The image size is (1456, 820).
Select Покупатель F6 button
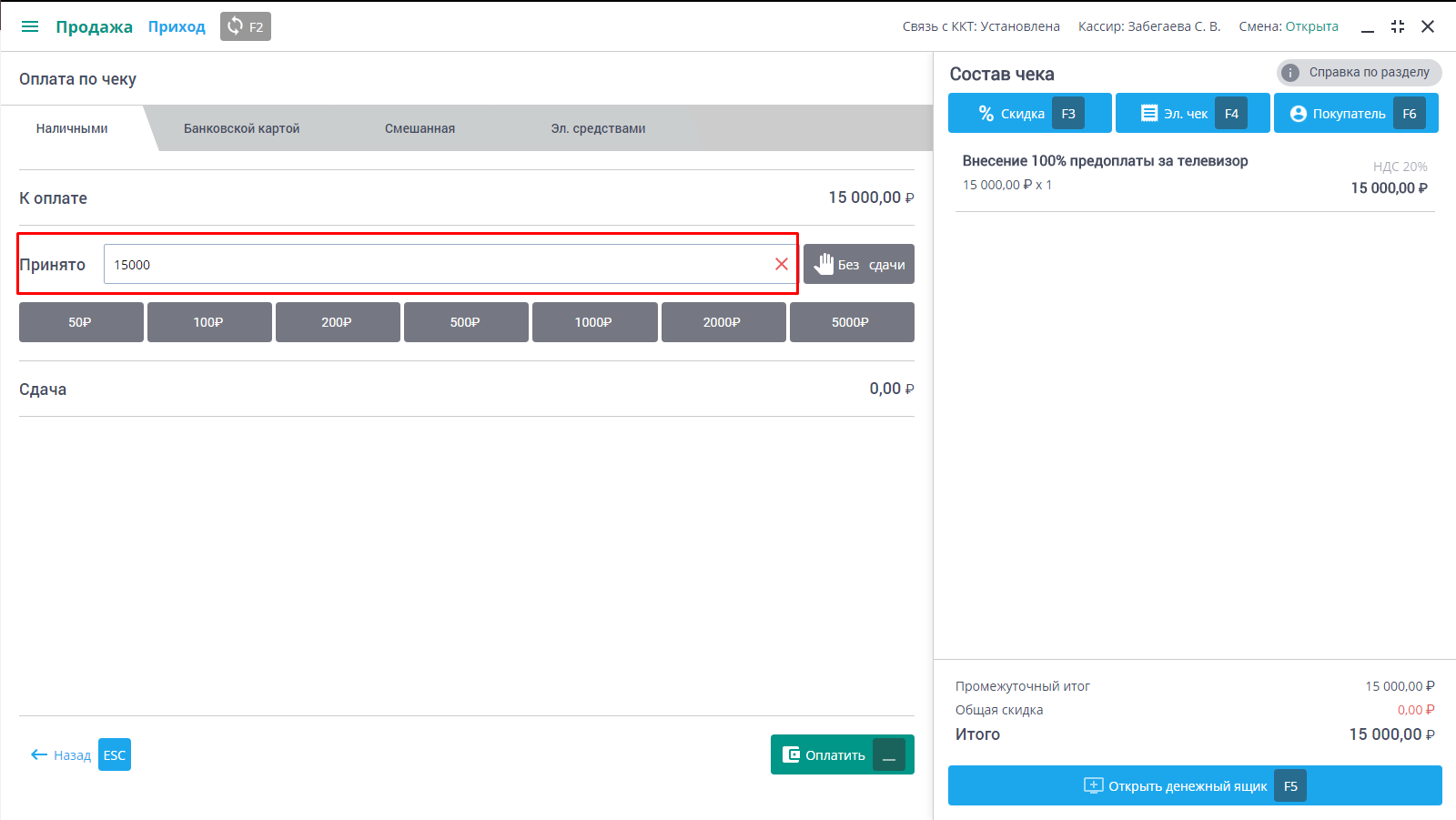click(x=1356, y=113)
